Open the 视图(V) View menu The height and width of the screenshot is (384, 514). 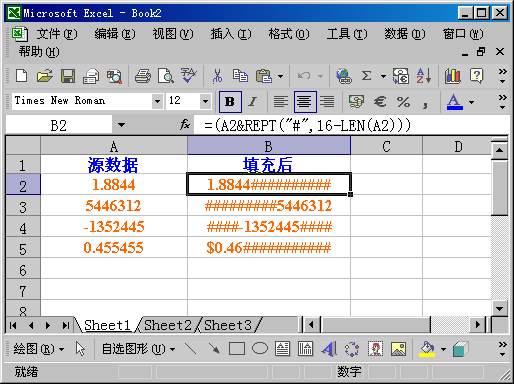point(173,34)
